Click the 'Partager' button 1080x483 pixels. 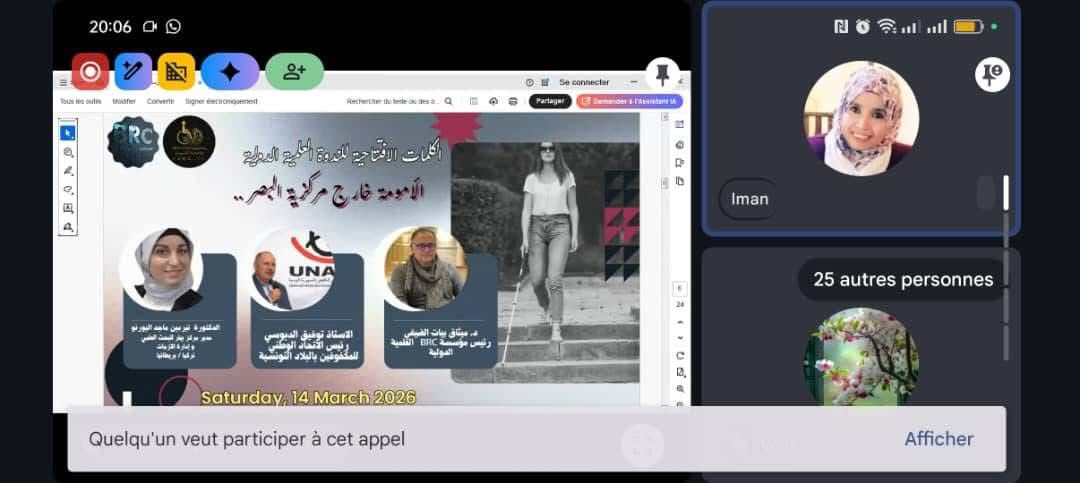click(x=549, y=101)
